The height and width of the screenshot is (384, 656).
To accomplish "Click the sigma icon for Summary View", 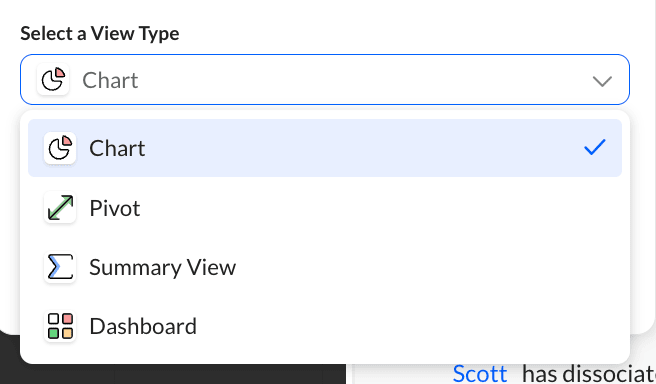I will 60,267.
